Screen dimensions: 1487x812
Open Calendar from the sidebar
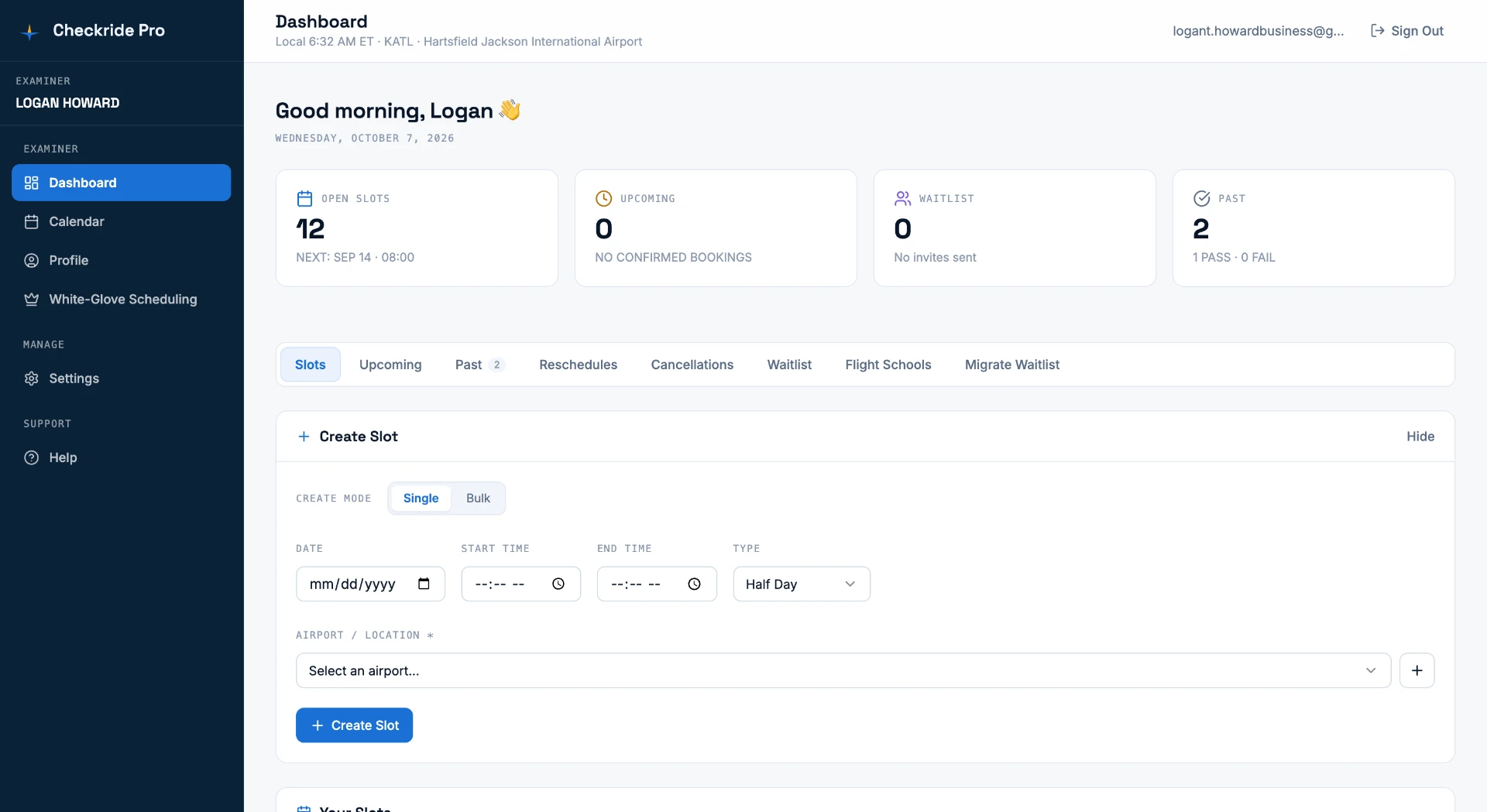coord(121,221)
